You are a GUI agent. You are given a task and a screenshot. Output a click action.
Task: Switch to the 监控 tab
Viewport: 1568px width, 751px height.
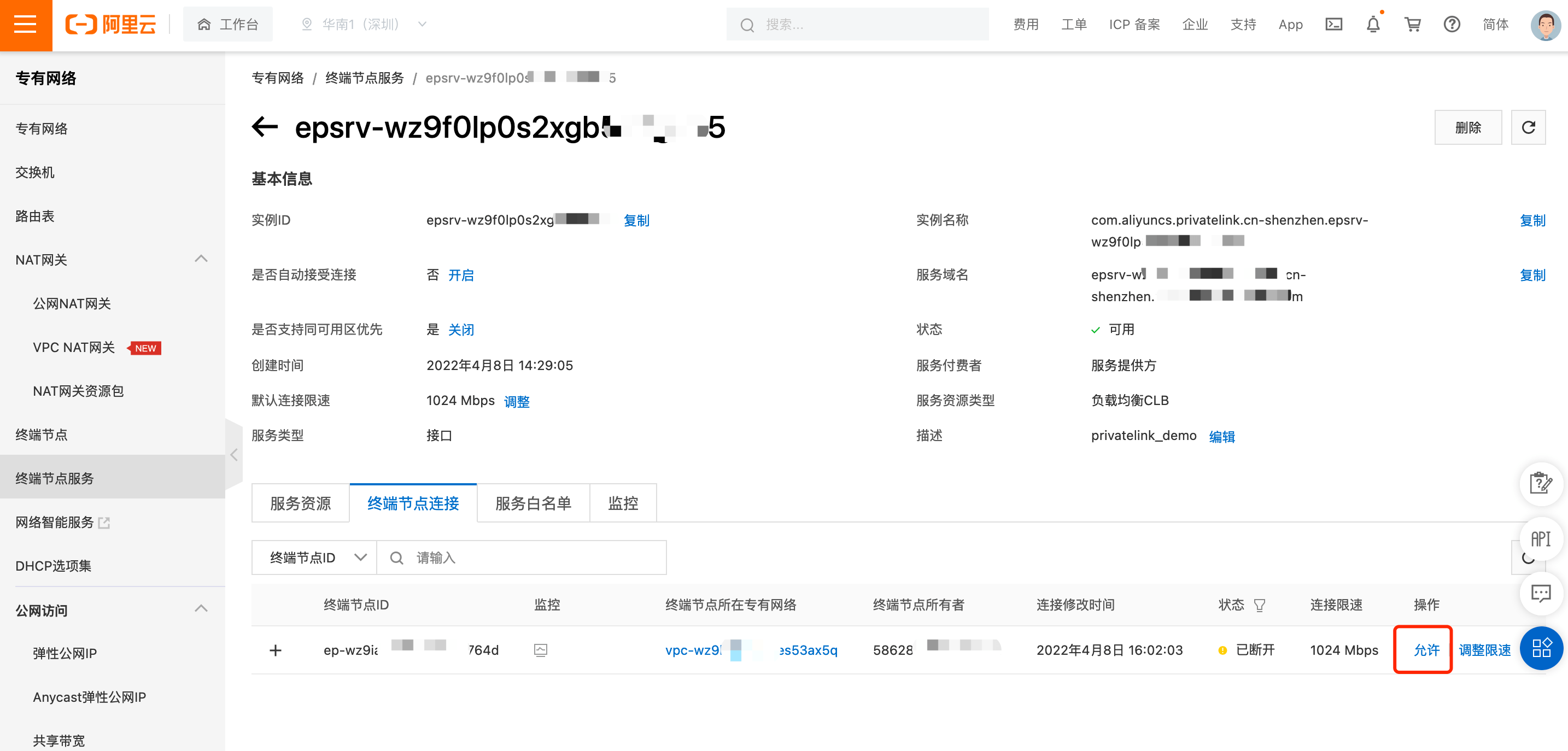coord(623,503)
